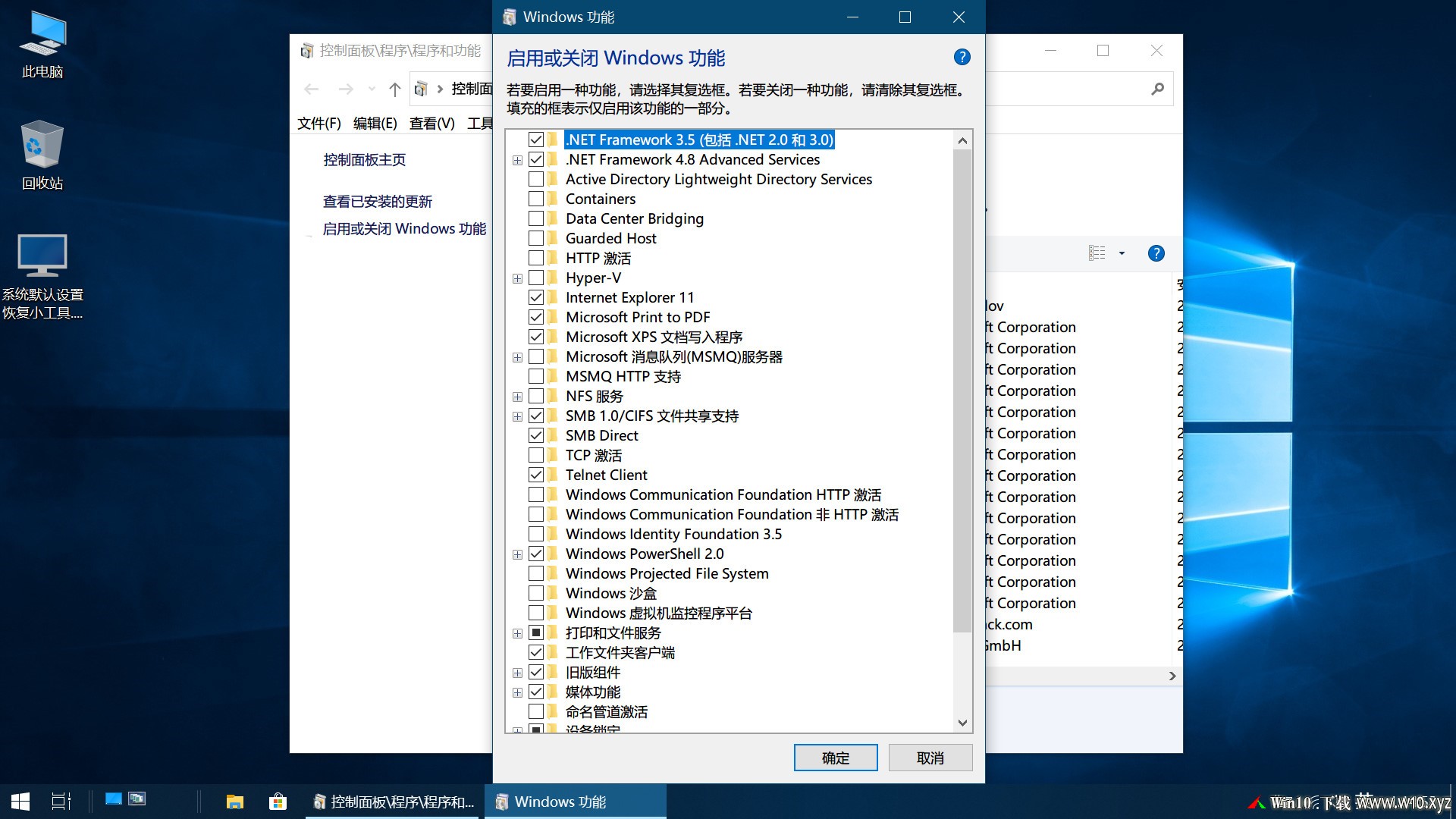
Task: Uncheck the Telnet Client feature
Action: pyautogui.click(x=536, y=475)
